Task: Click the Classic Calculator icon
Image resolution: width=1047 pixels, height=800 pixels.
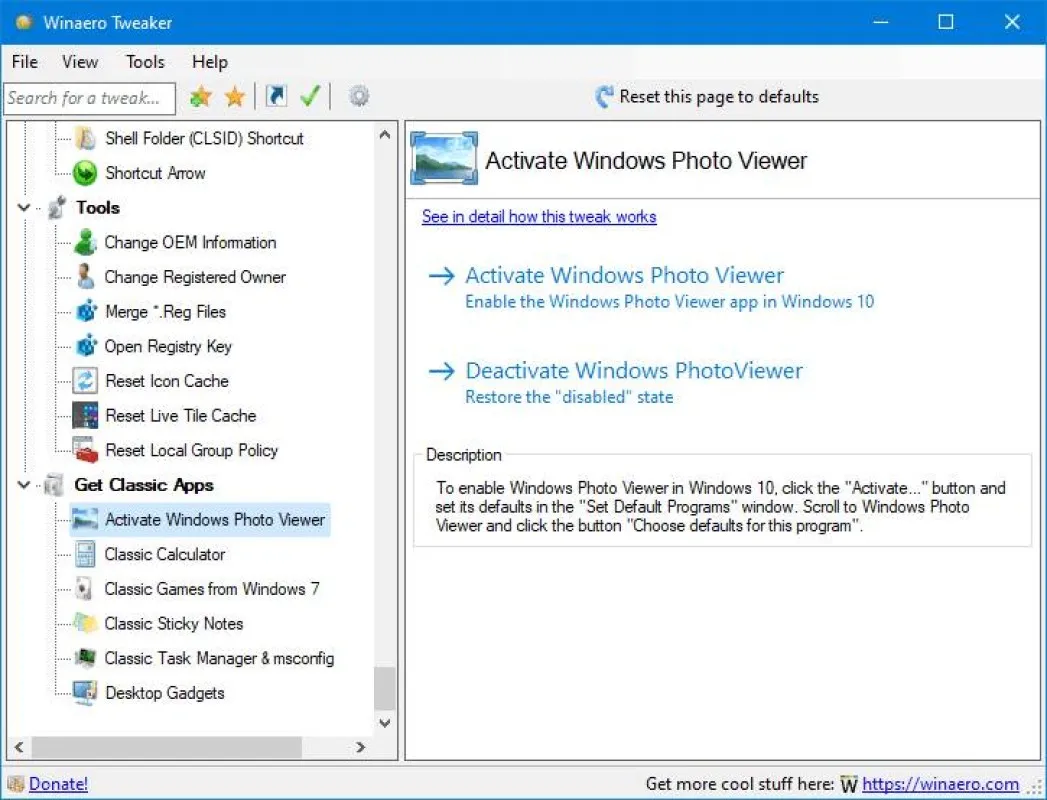Action: (85, 554)
